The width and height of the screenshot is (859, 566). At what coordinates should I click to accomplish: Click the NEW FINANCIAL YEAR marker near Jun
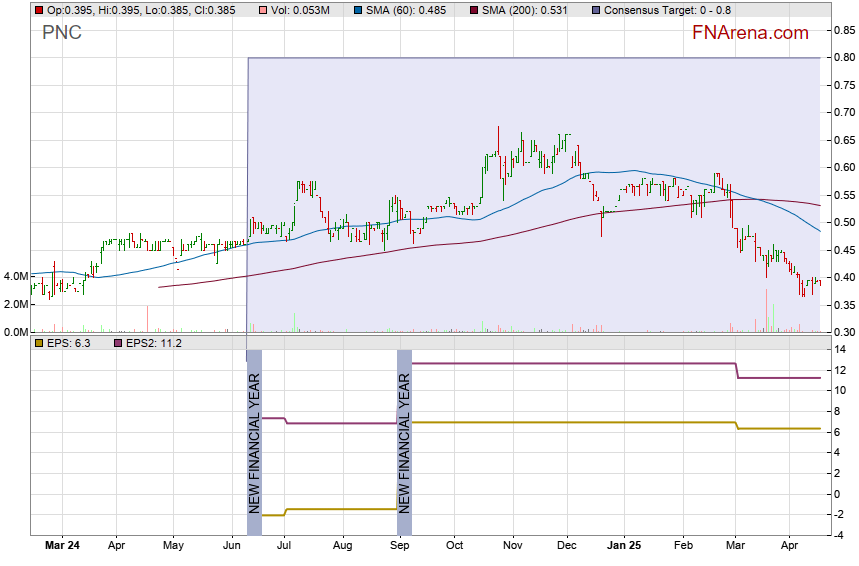[x=254, y=432]
